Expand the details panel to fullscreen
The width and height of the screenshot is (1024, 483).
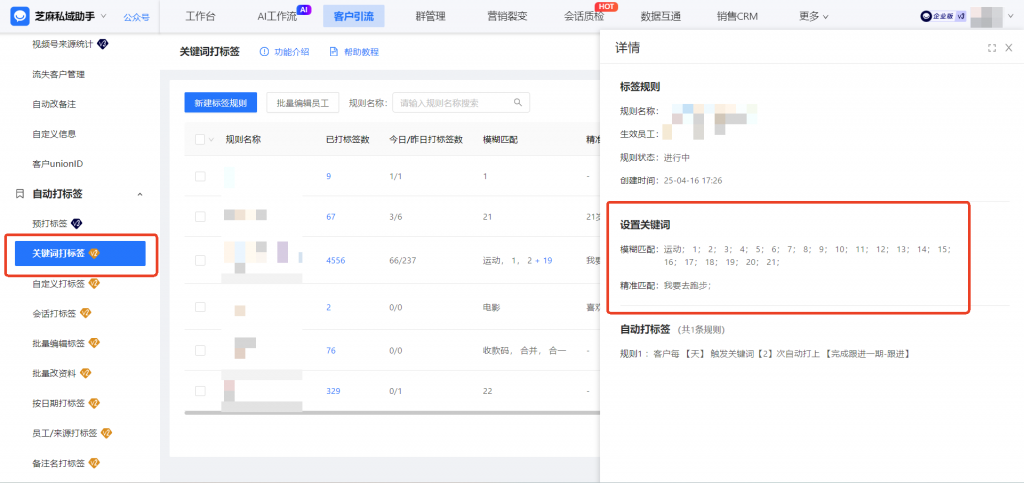coord(991,48)
